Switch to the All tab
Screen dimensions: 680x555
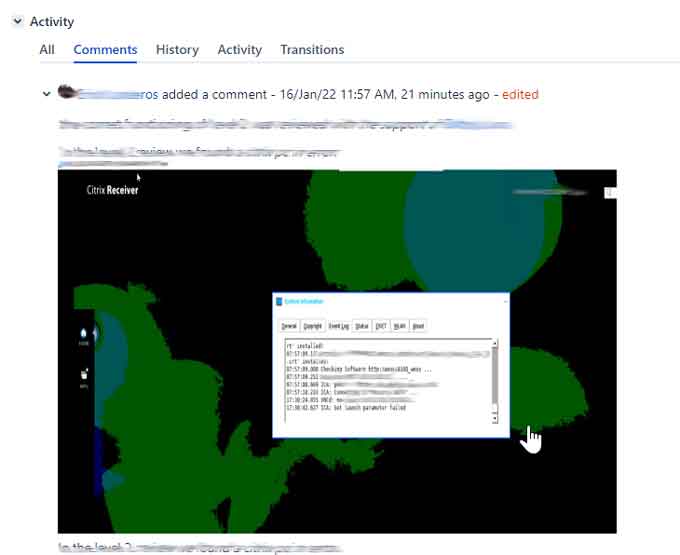click(x=47, y=49)
